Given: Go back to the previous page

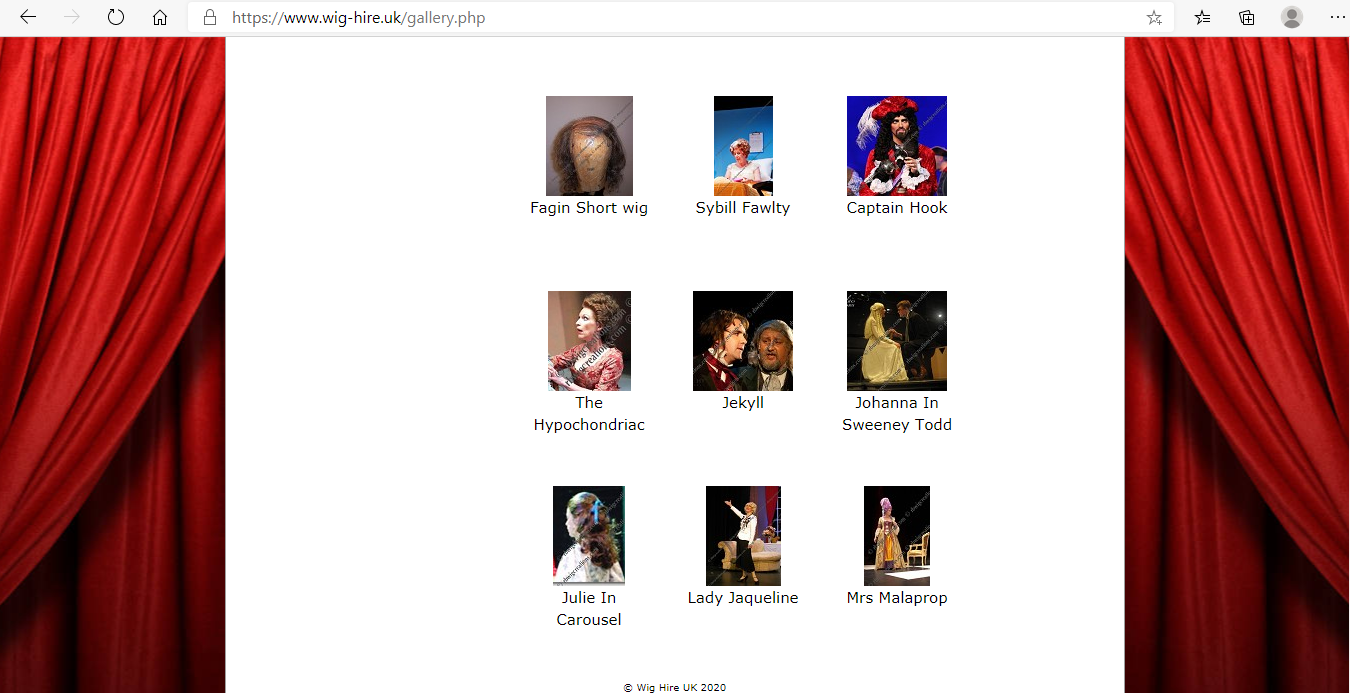Looking at the screenshot, I should tap(28, 17).
